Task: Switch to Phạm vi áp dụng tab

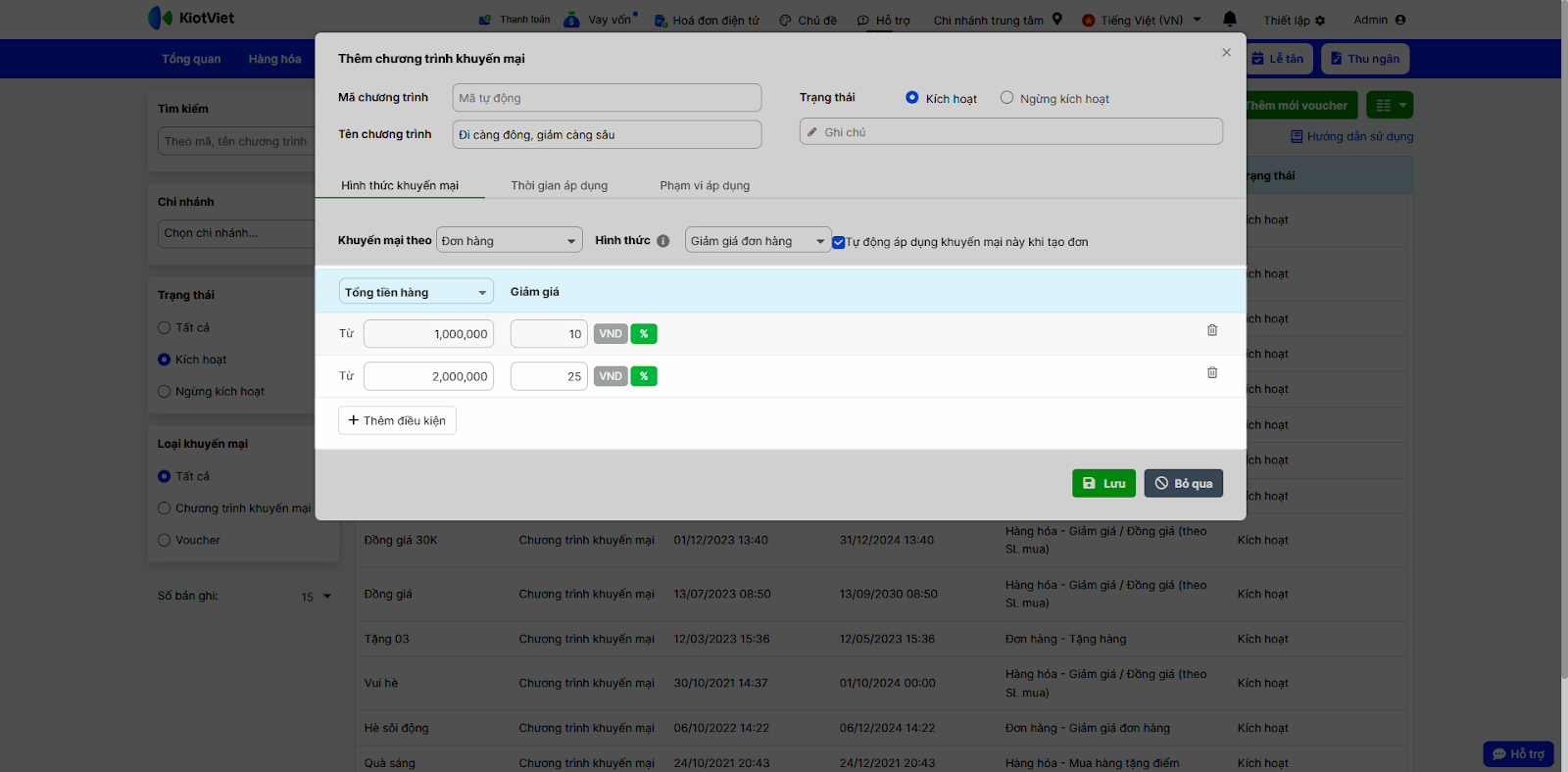Action: click(x=705, y=185)
